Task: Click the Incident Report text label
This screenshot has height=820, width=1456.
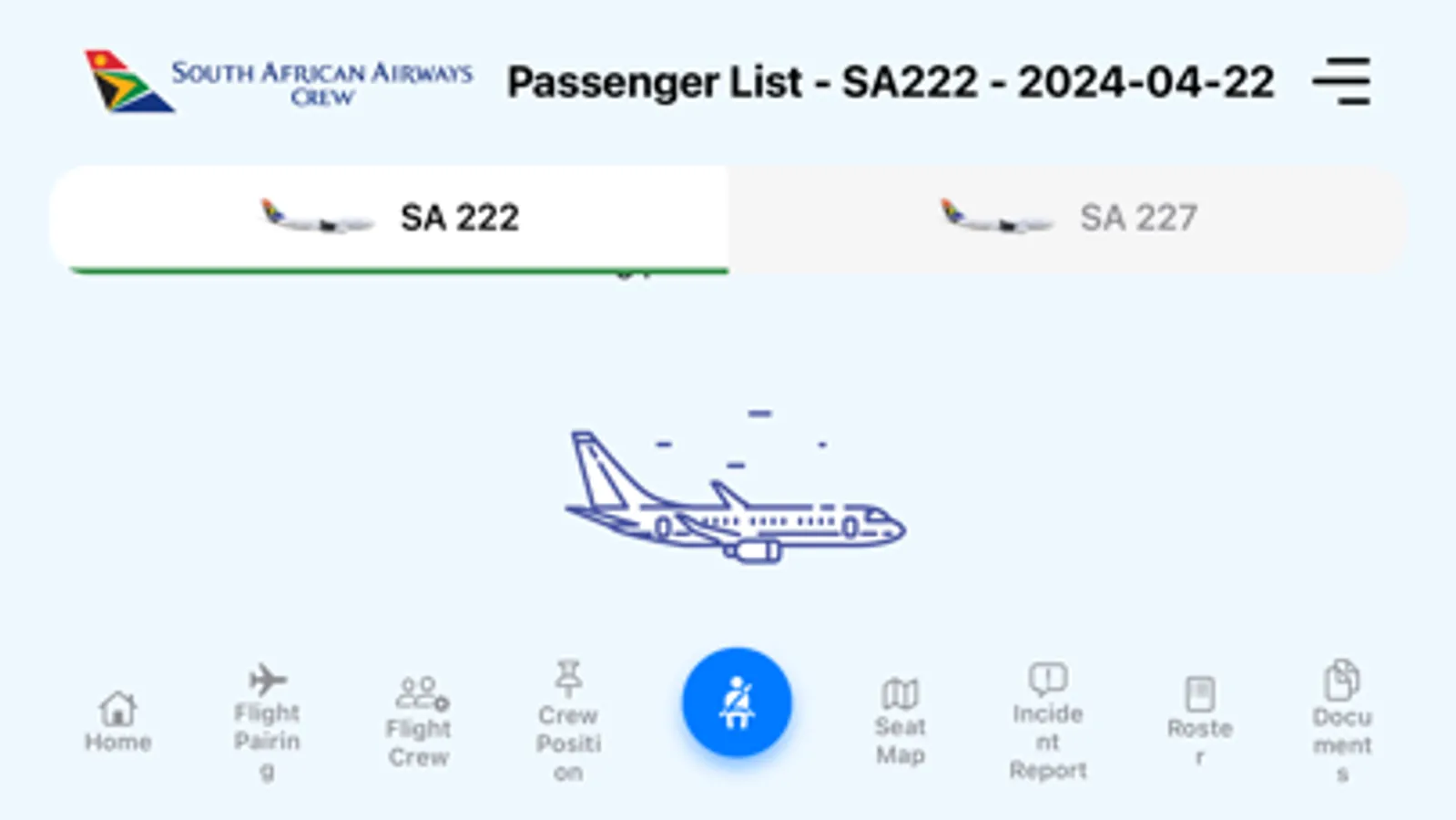Action: point(1049,740)
